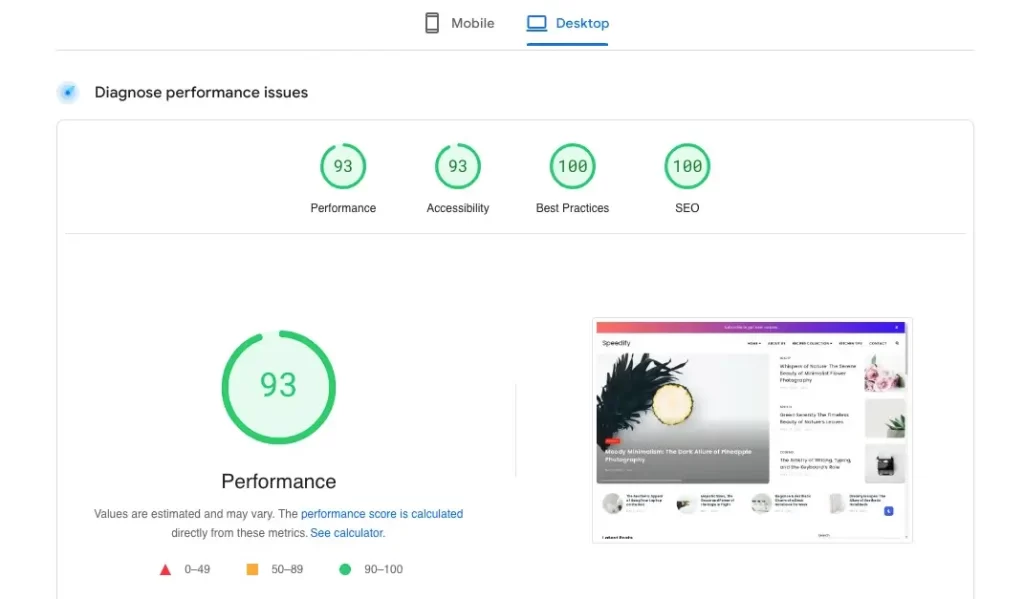Click the 0–49 legend text
1024x599 pixels.
point(197,570)
